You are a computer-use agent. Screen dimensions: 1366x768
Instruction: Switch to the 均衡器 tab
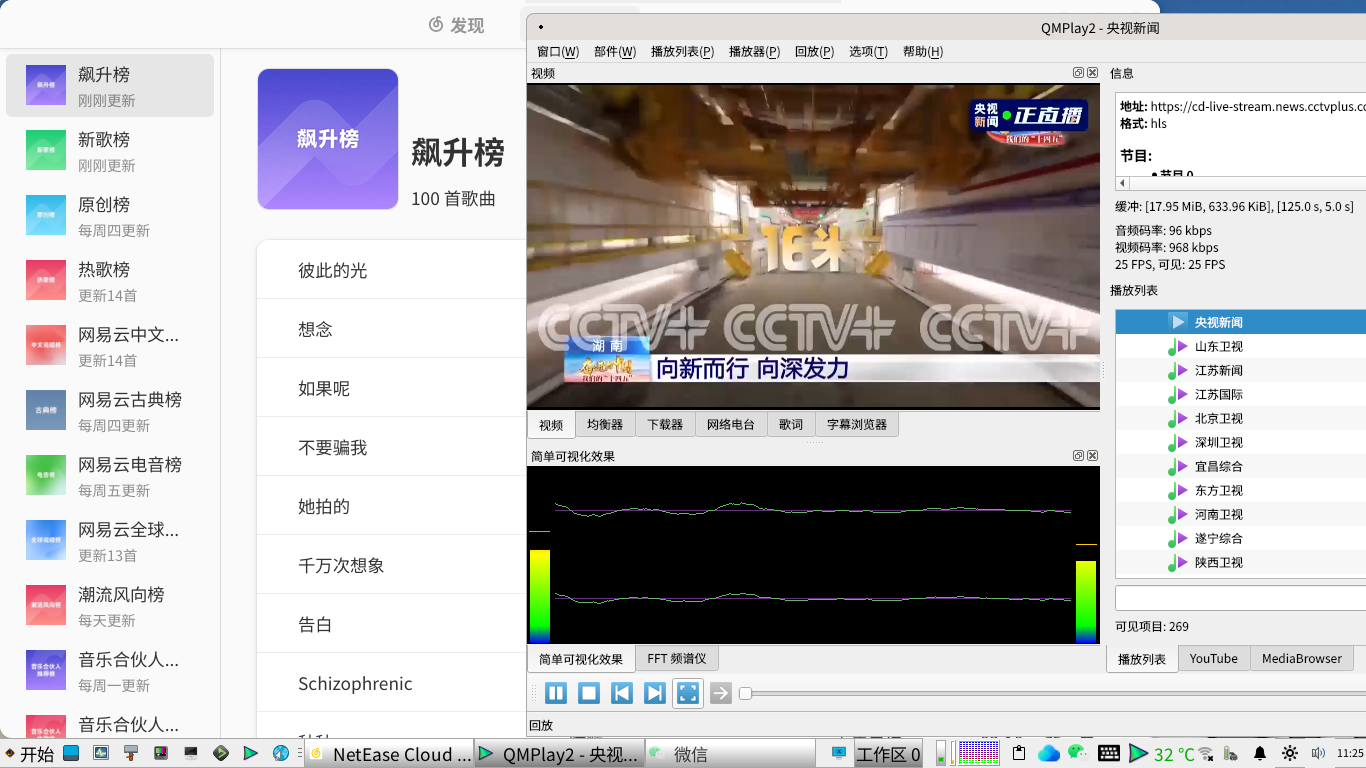coord(605,425)
